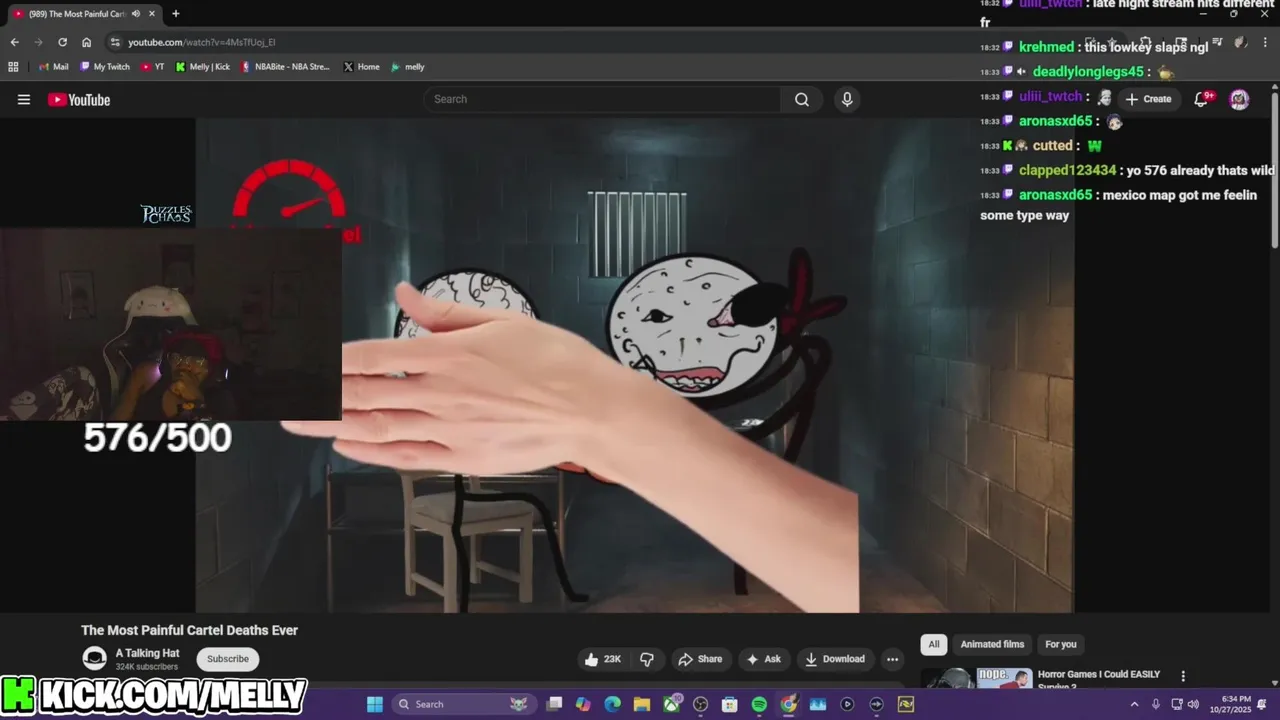Open the Xbox app in the taskbar
This screenshot has width=1280, height=720.
[x=671, y=704]
